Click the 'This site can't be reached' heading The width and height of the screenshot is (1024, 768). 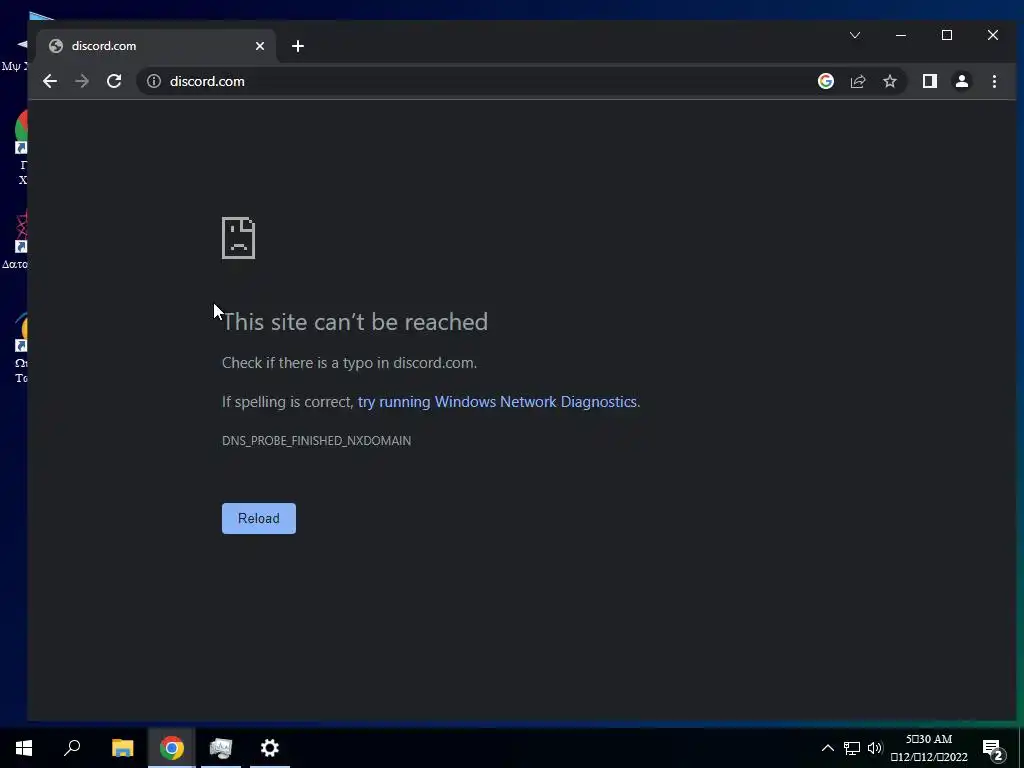(x=355, y=322)
